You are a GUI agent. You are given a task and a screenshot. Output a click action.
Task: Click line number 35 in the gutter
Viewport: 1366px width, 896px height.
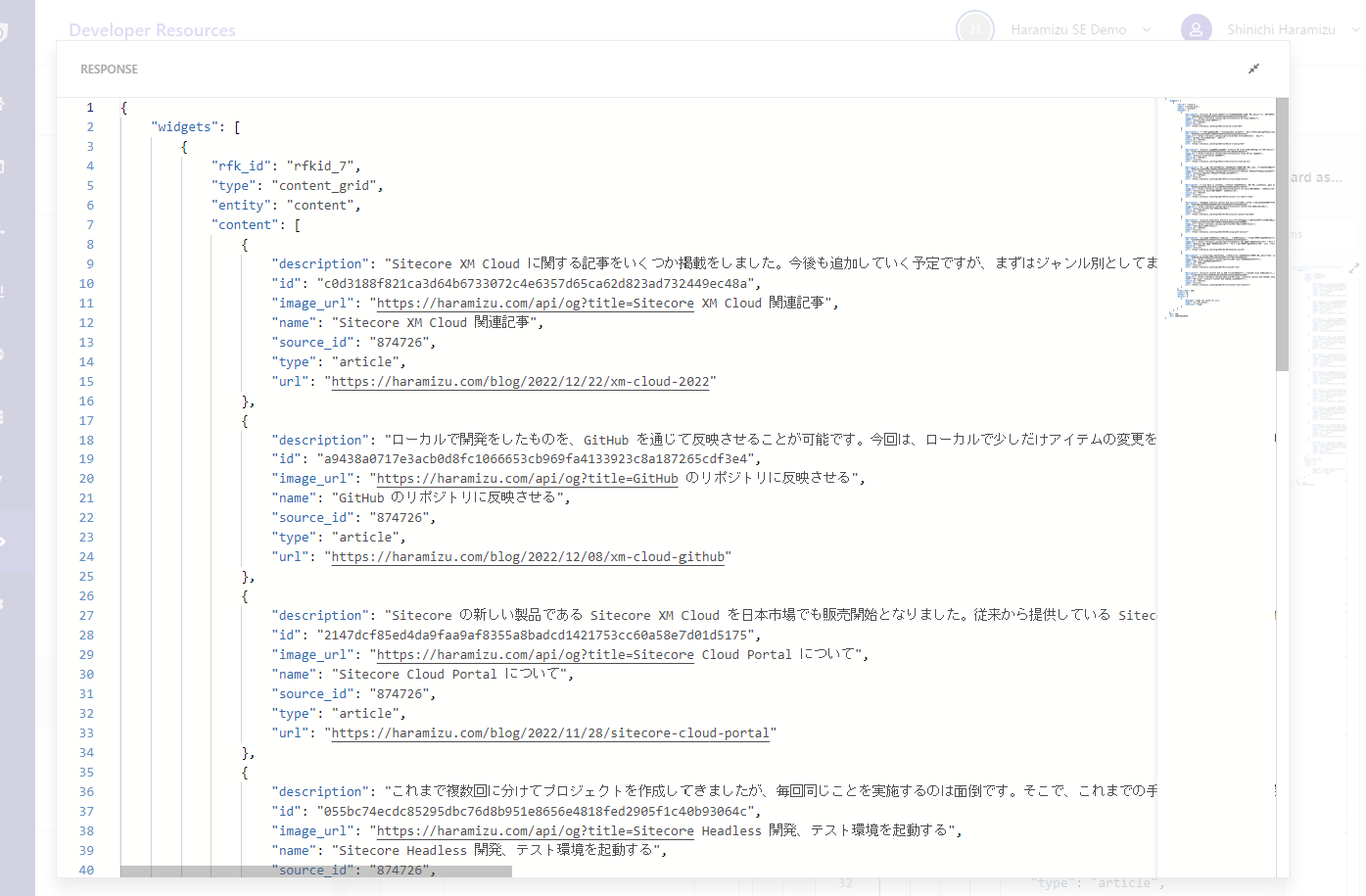[x=86, y=773]
